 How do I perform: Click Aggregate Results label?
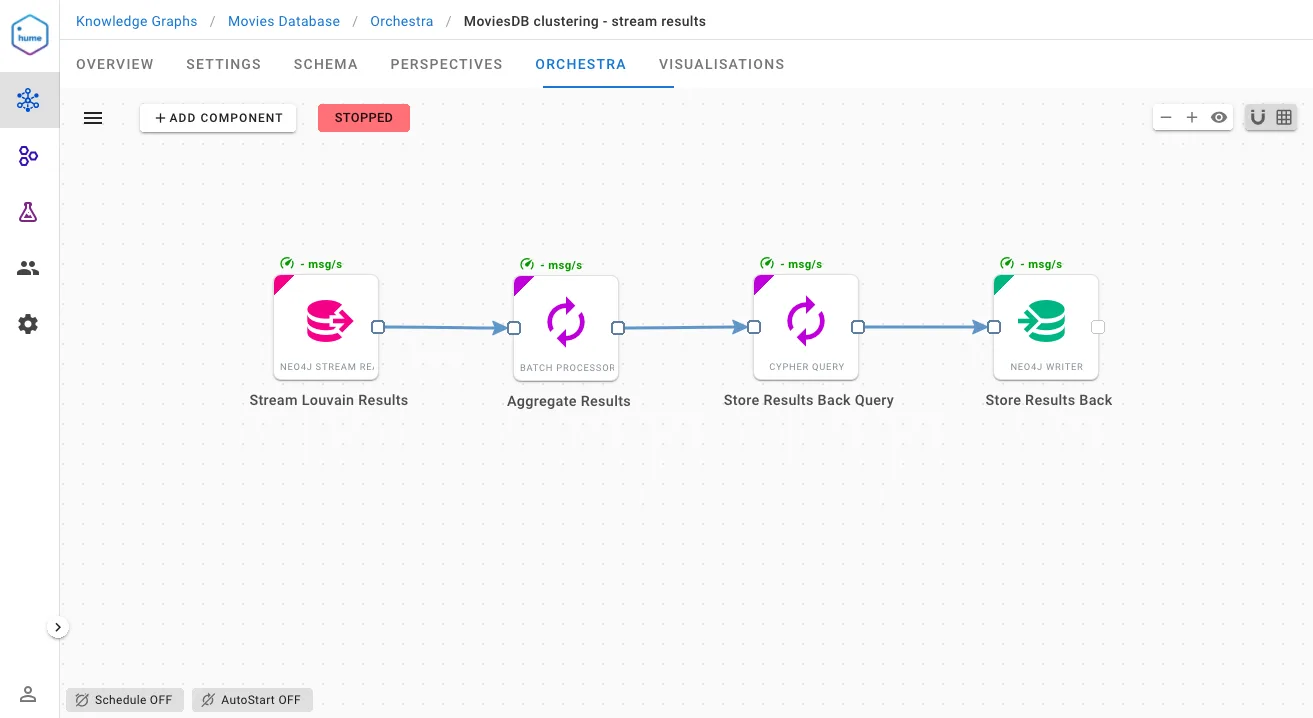tap(569, 401)
